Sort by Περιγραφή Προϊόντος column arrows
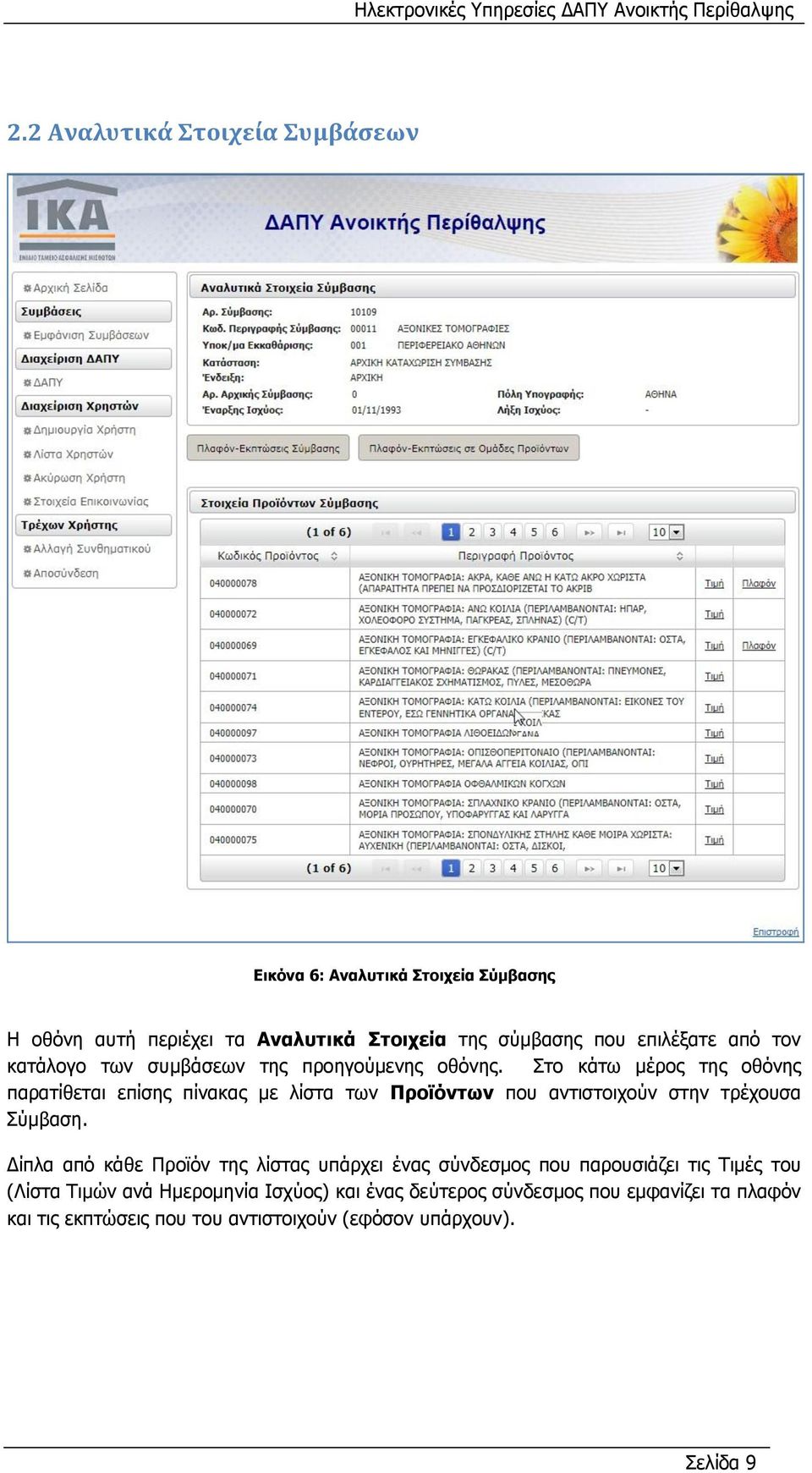The image size is (812, 1473). [680, 556]
